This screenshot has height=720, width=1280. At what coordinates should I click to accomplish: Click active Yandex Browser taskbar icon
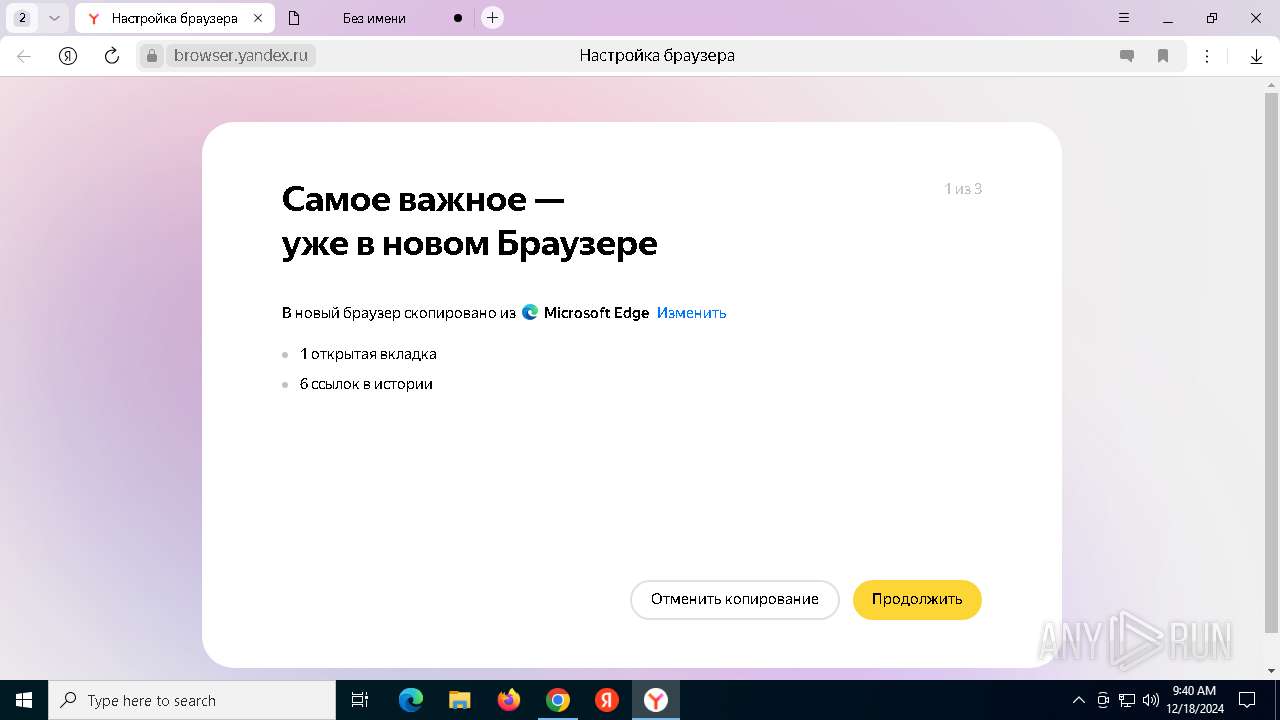pyautogui.click(x=656, y=700)
